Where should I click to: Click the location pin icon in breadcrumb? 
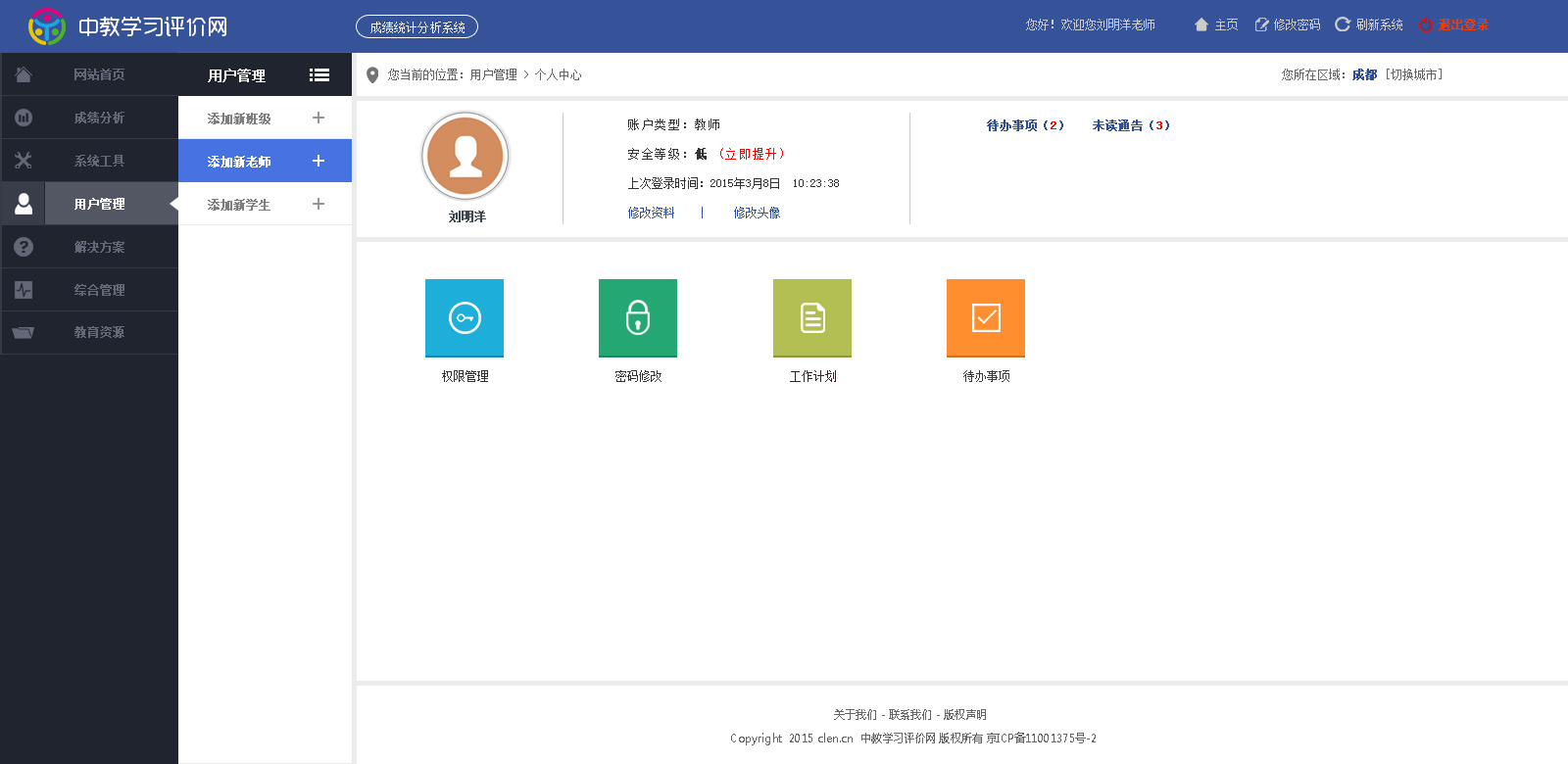tap(372, 75)
